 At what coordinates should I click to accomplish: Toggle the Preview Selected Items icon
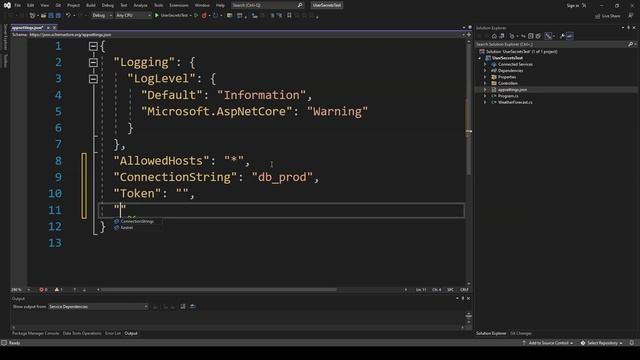[569, 36]
